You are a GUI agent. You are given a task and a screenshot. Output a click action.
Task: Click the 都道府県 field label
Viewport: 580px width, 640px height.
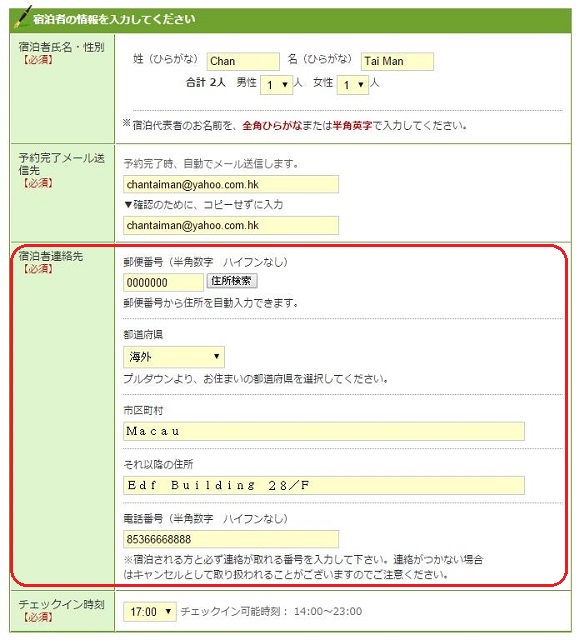[x=143, y=335]
